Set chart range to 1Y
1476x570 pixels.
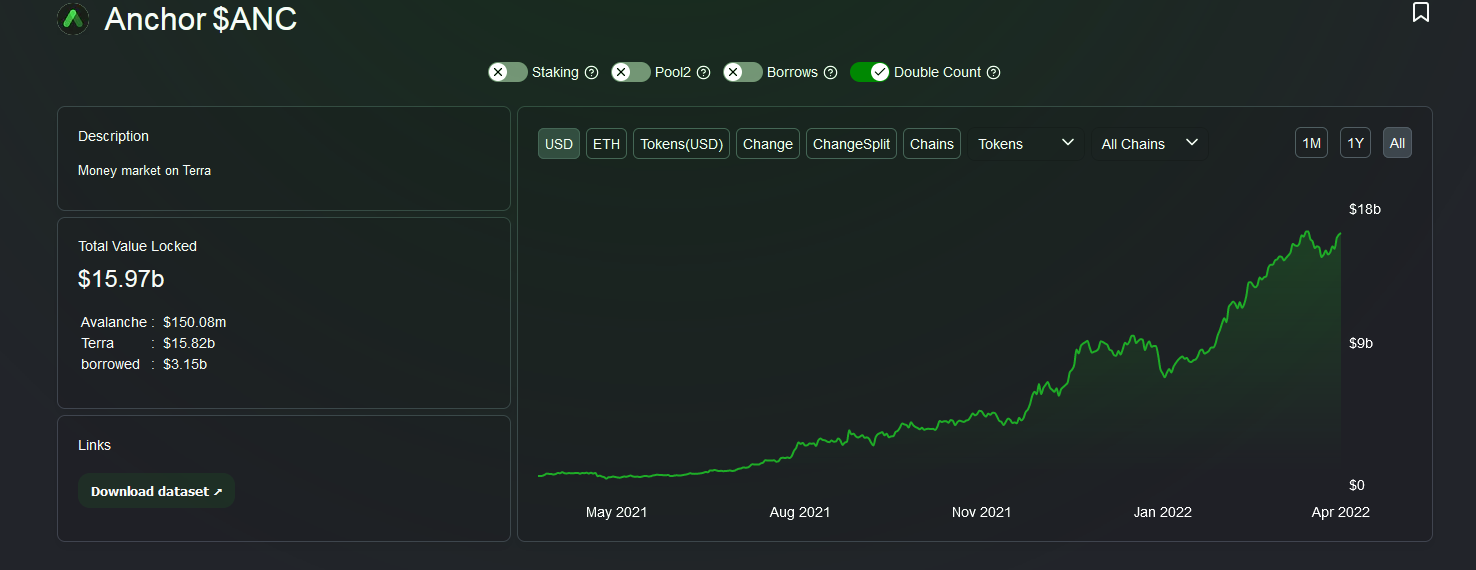pos(1355,143)
